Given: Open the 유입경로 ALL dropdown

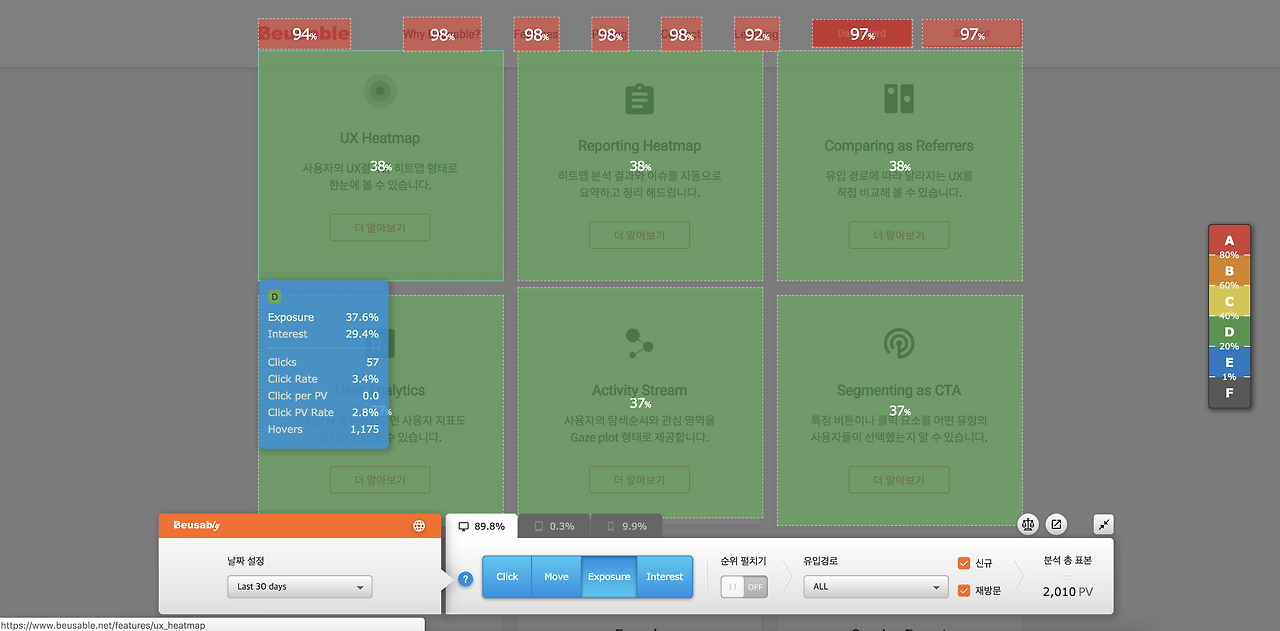Looking at the screenshot, I should [x=875, y=586].
